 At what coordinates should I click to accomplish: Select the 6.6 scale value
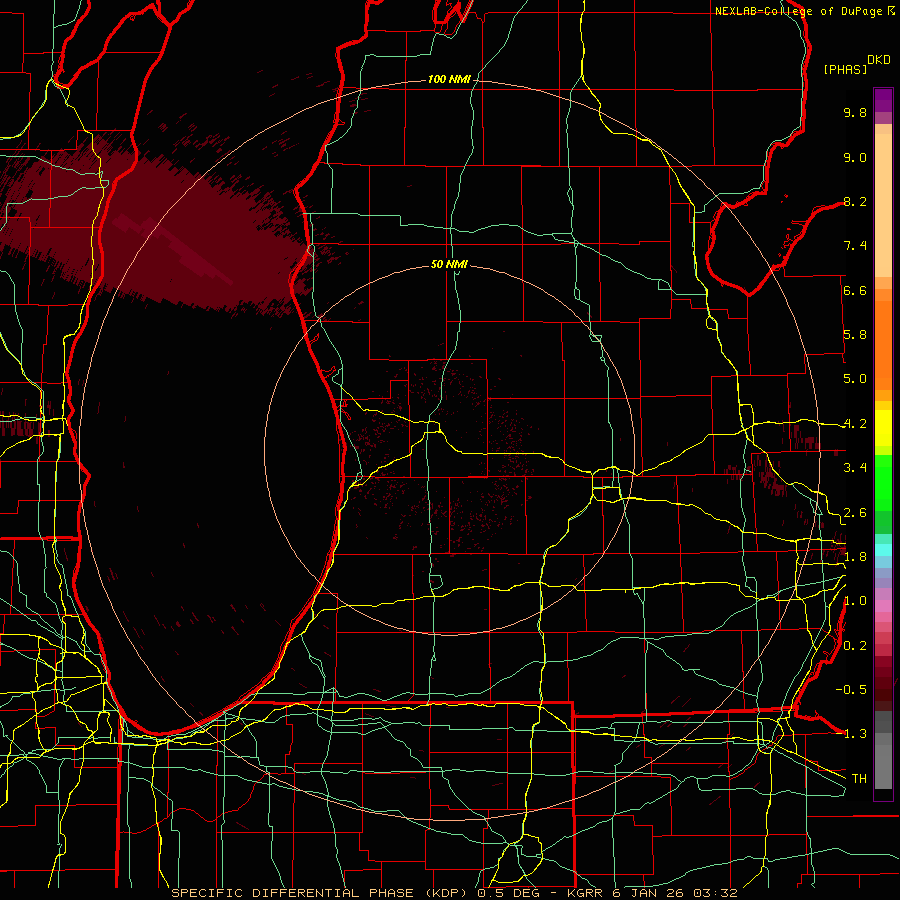(x=855, y=290)
